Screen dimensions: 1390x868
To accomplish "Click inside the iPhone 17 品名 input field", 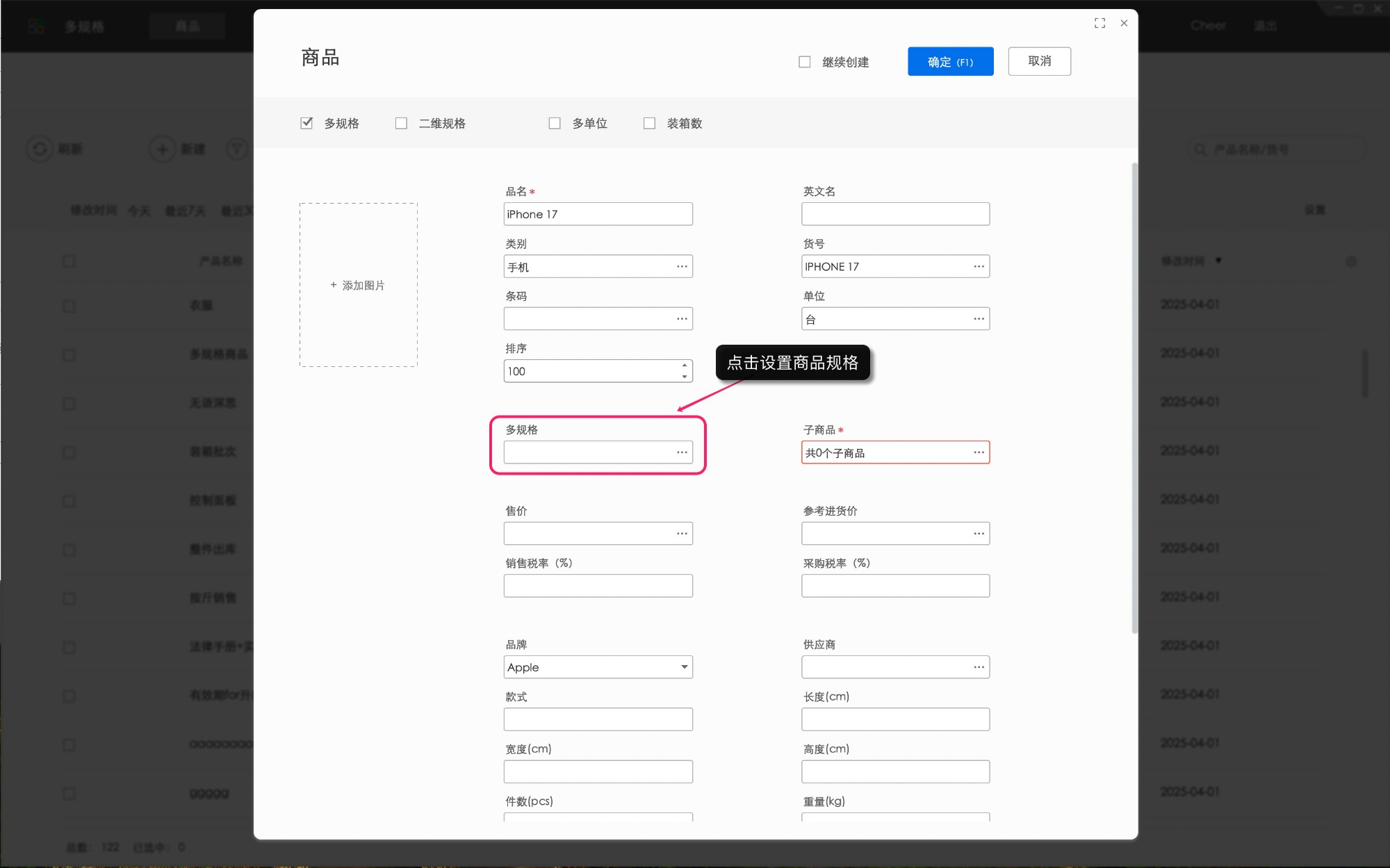I will coord(598,214).
